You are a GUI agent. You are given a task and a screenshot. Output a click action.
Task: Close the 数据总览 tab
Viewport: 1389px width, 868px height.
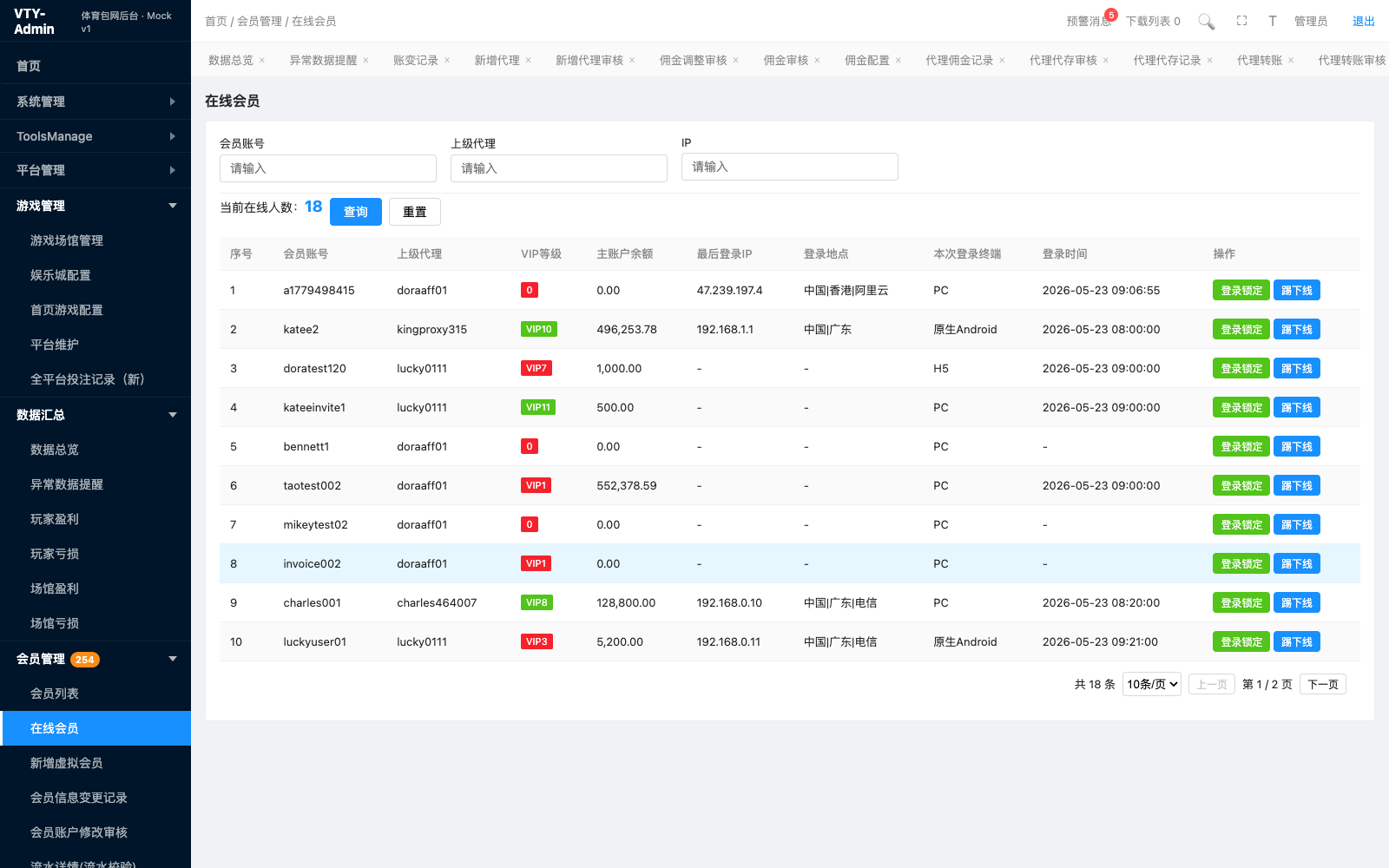pyautogui.click(x=261, y=60)
